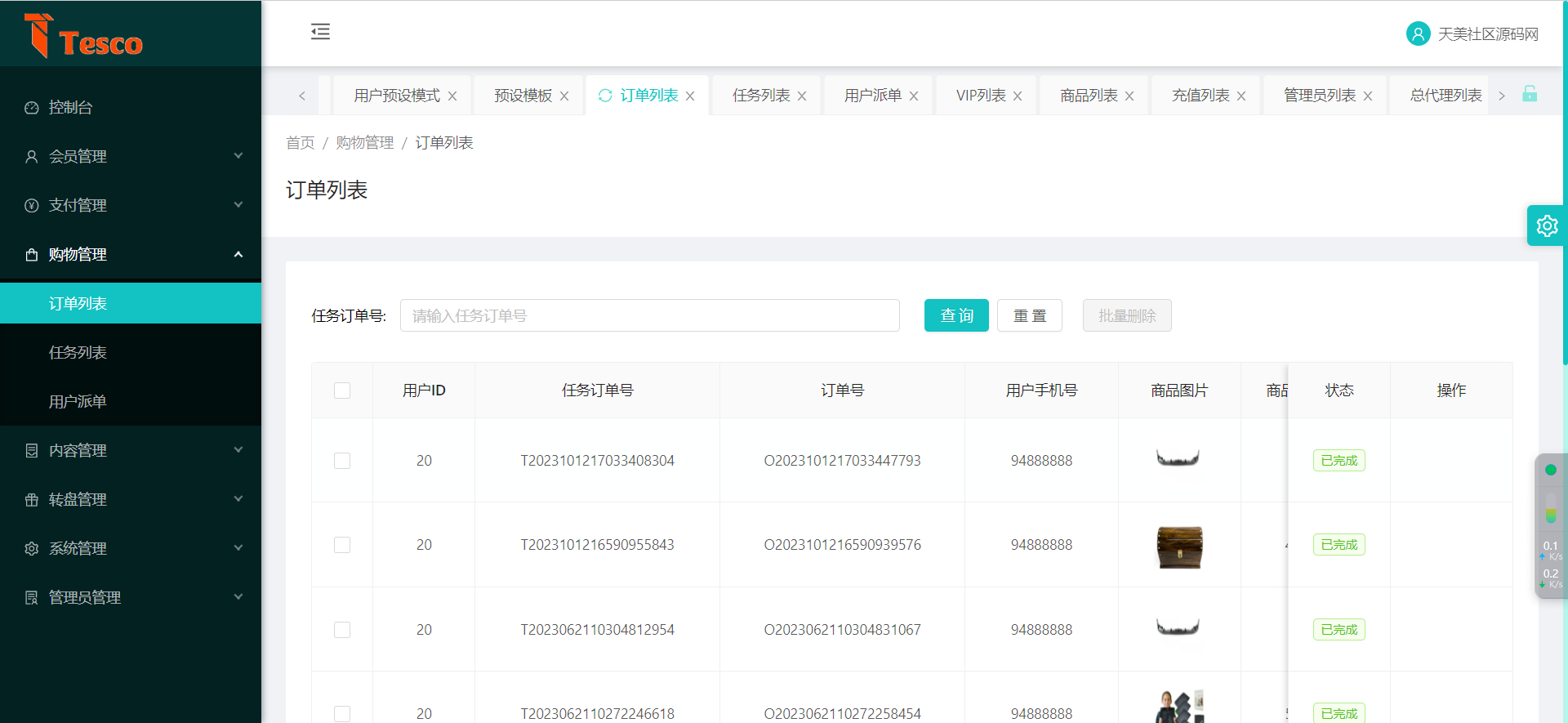Close the 商品列表 tab

click(x=1129, y=96)
